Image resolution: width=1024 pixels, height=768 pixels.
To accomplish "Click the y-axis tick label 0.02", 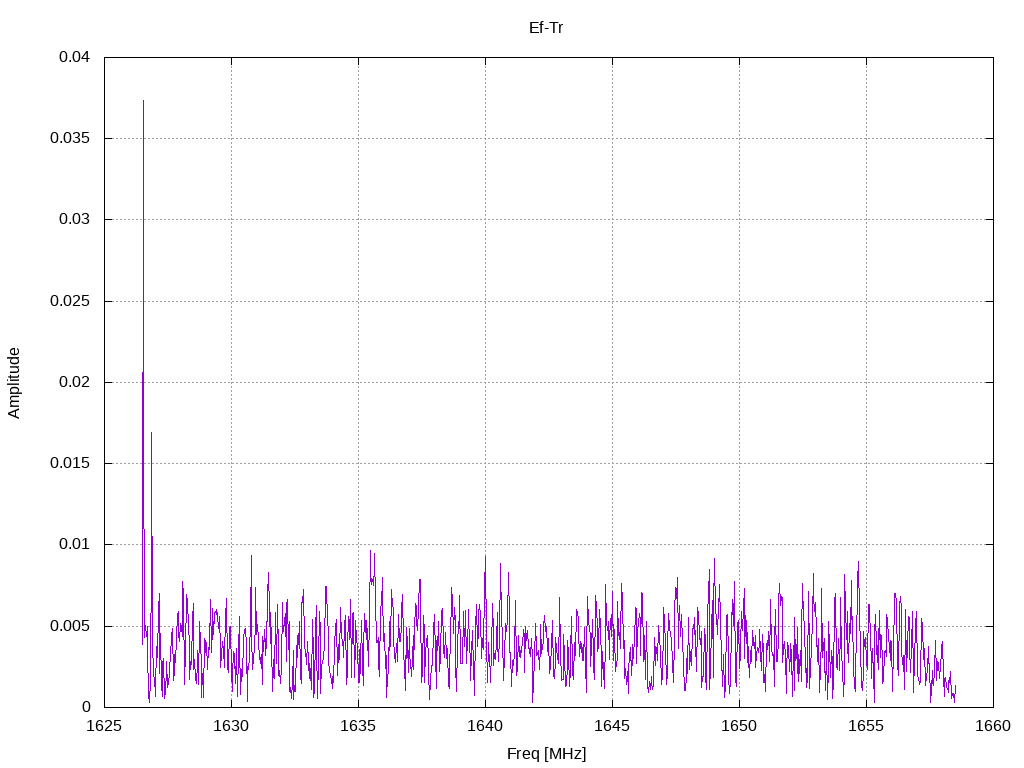I will coord(74,382).
